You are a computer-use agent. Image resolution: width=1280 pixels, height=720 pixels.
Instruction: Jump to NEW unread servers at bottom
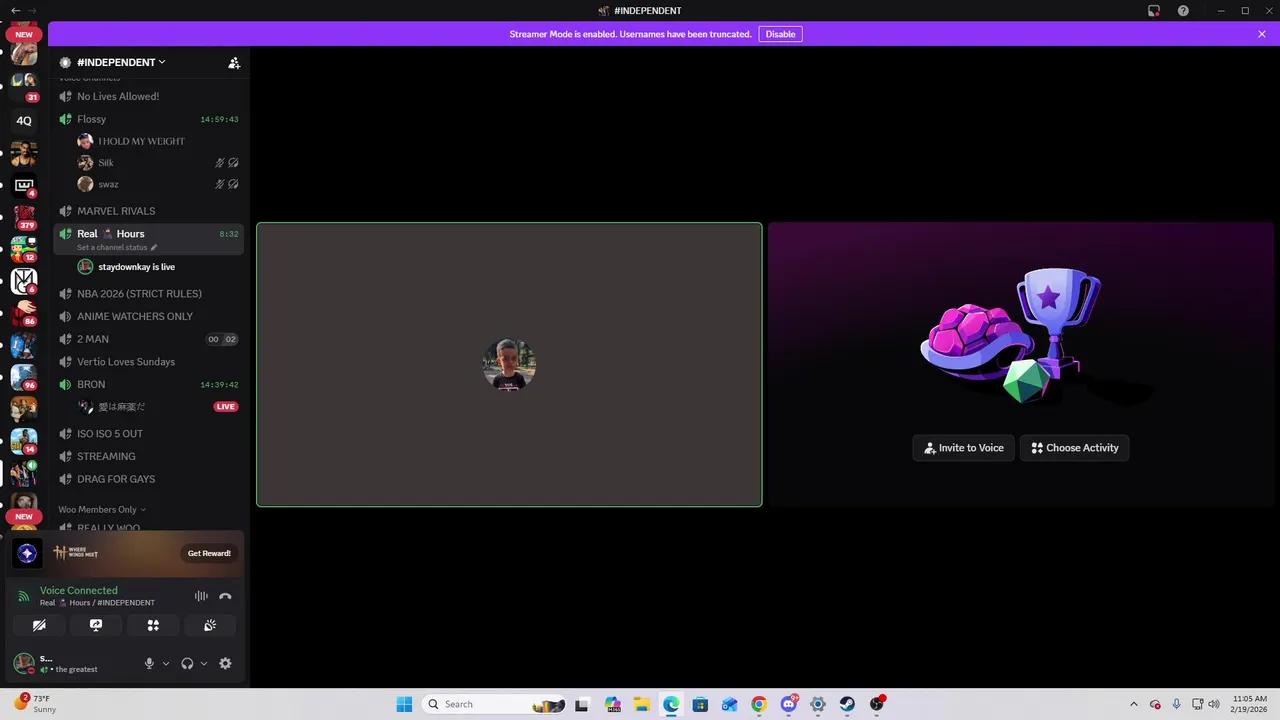tap(24, 517)
